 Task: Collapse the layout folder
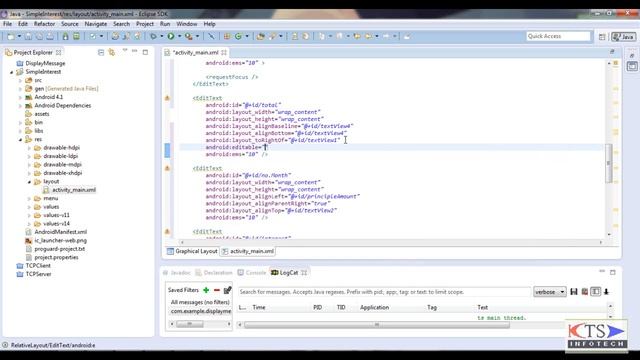[x=29, y=182]
